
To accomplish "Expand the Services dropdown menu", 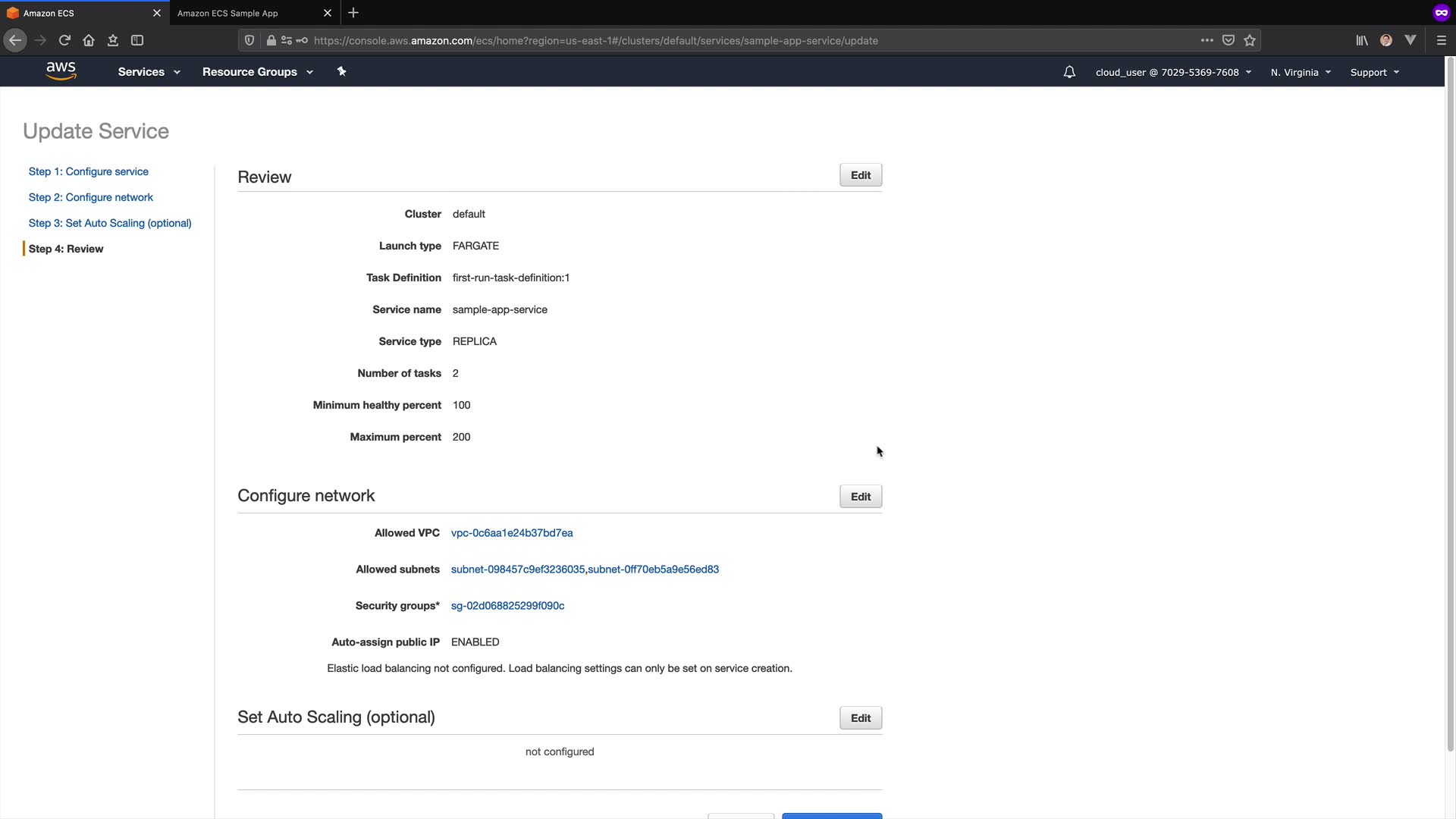I will point(149,72).
